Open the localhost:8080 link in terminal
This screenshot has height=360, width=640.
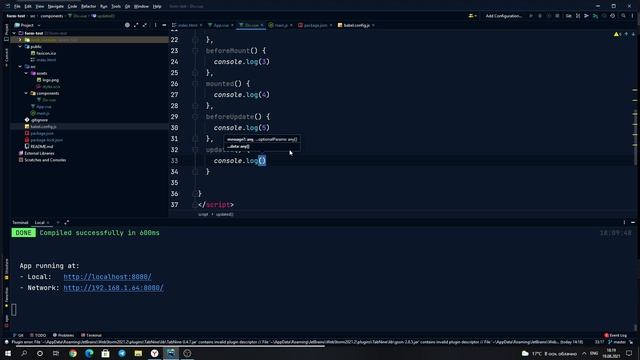107,277
